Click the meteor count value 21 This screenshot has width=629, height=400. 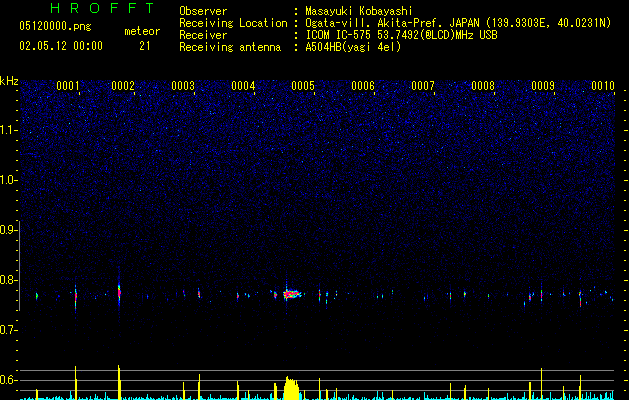coord(145,46)
